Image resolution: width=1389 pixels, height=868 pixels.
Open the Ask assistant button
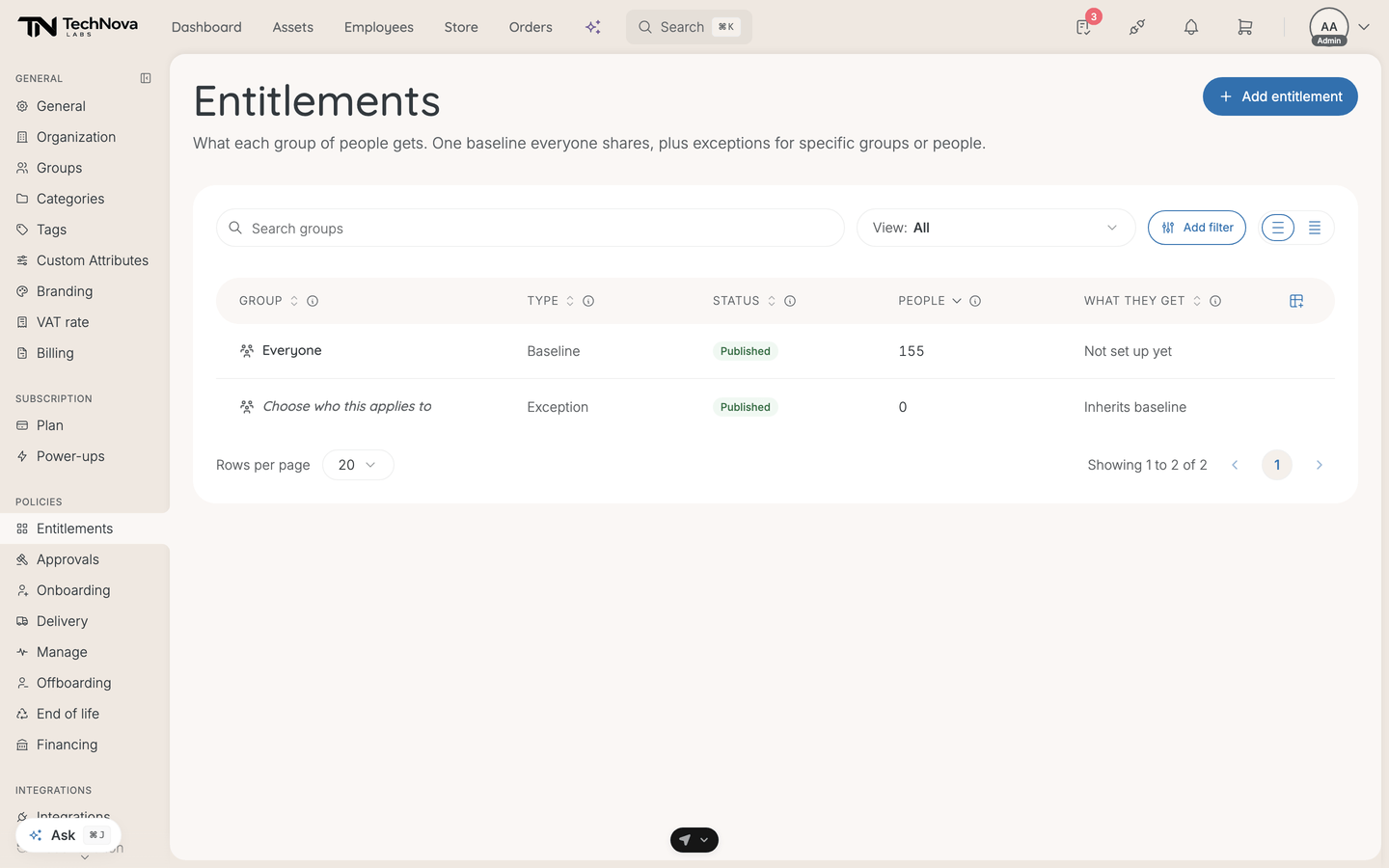click(x=68, y=835)
